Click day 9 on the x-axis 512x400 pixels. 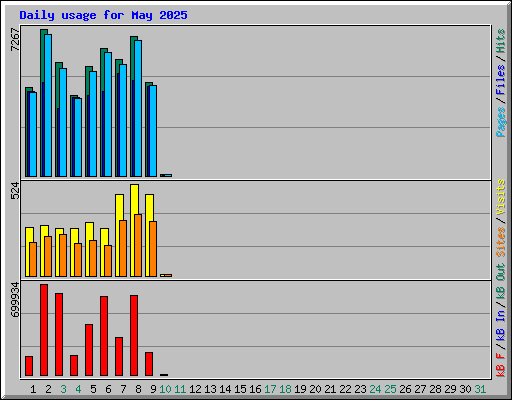[153, 389]
